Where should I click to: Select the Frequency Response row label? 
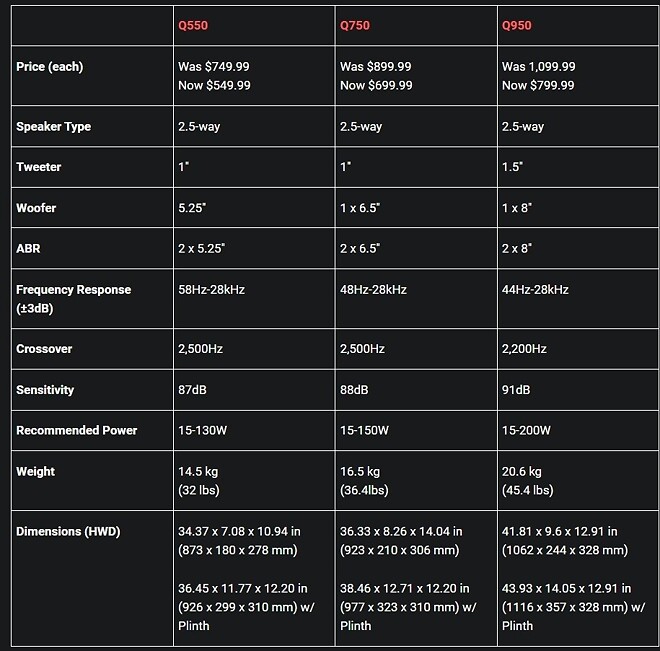click(x=74, y=299)
